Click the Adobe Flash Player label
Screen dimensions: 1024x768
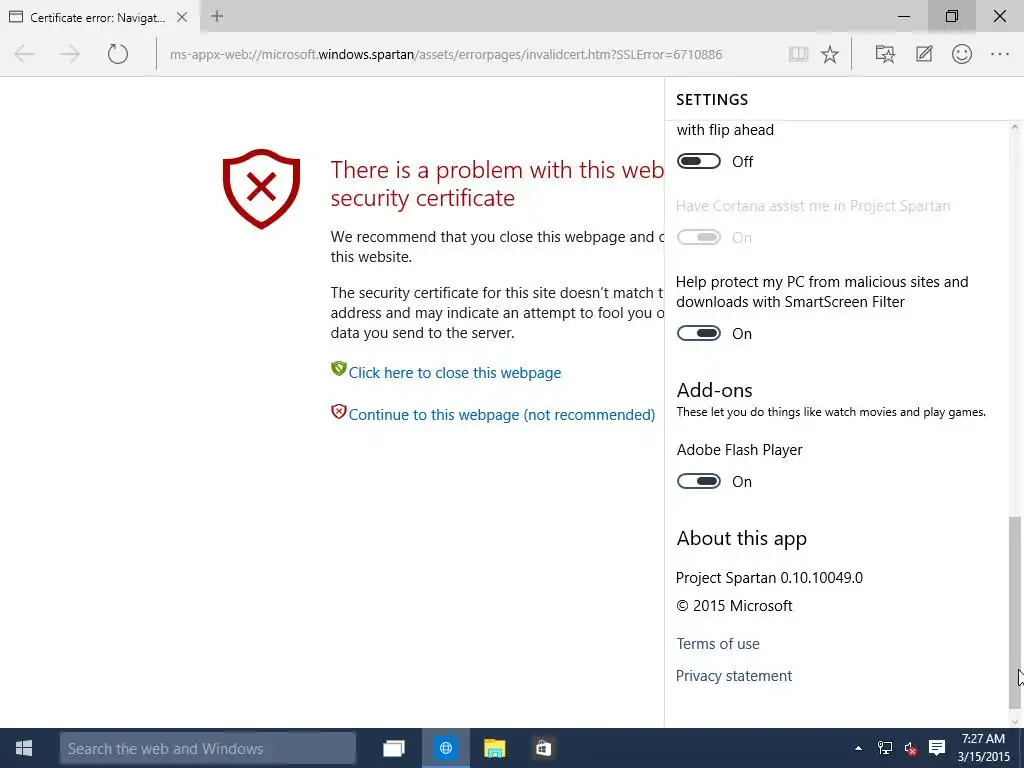click(739, 450)
